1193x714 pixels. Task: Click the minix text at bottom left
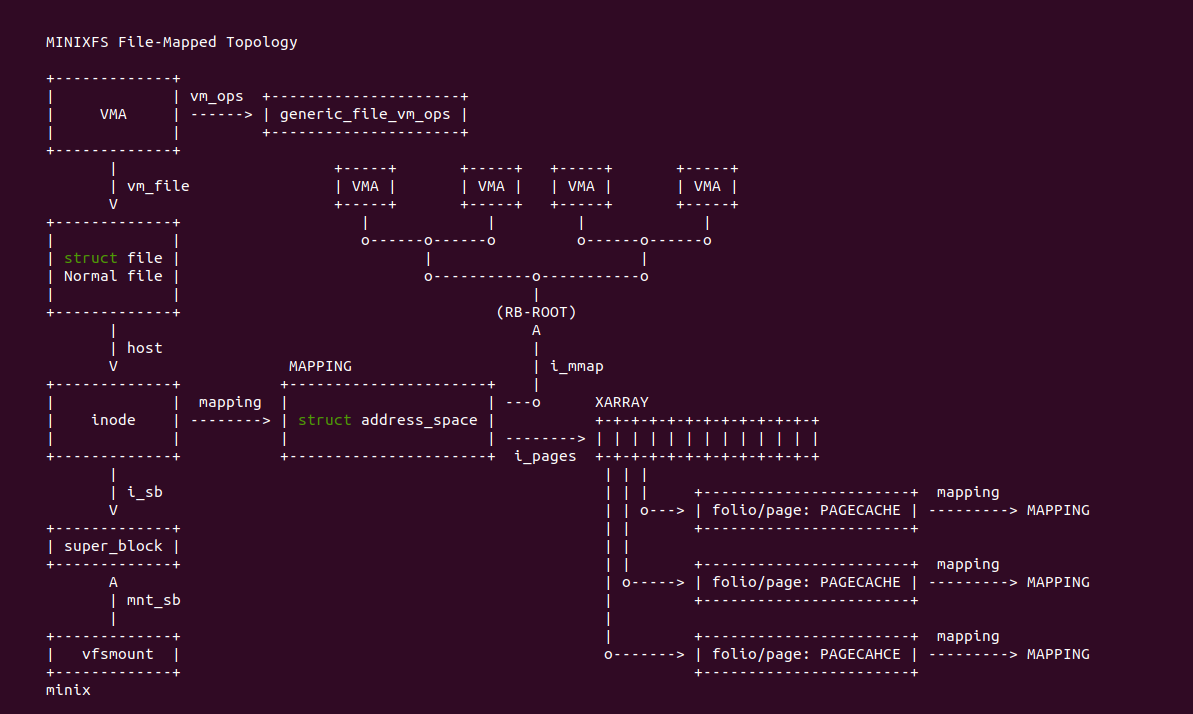(x=68, y=690)
